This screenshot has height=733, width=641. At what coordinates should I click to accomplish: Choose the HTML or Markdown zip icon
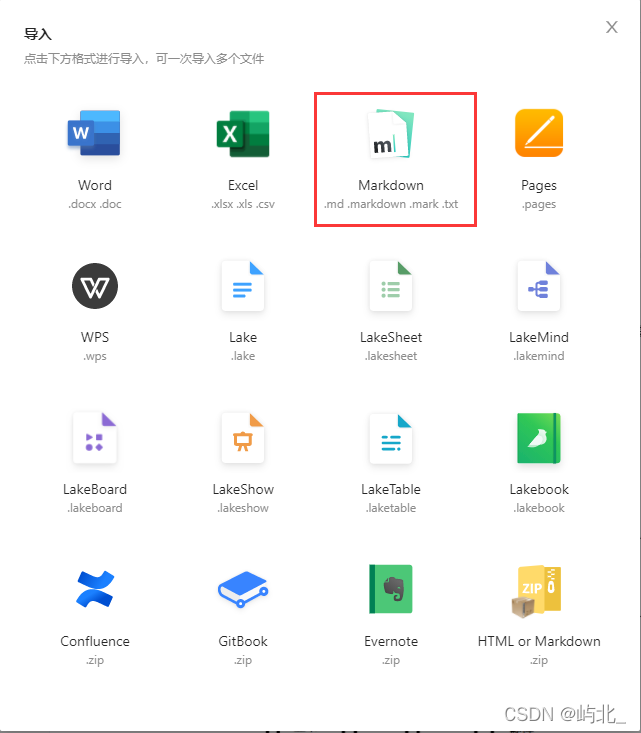click(537, 591)
